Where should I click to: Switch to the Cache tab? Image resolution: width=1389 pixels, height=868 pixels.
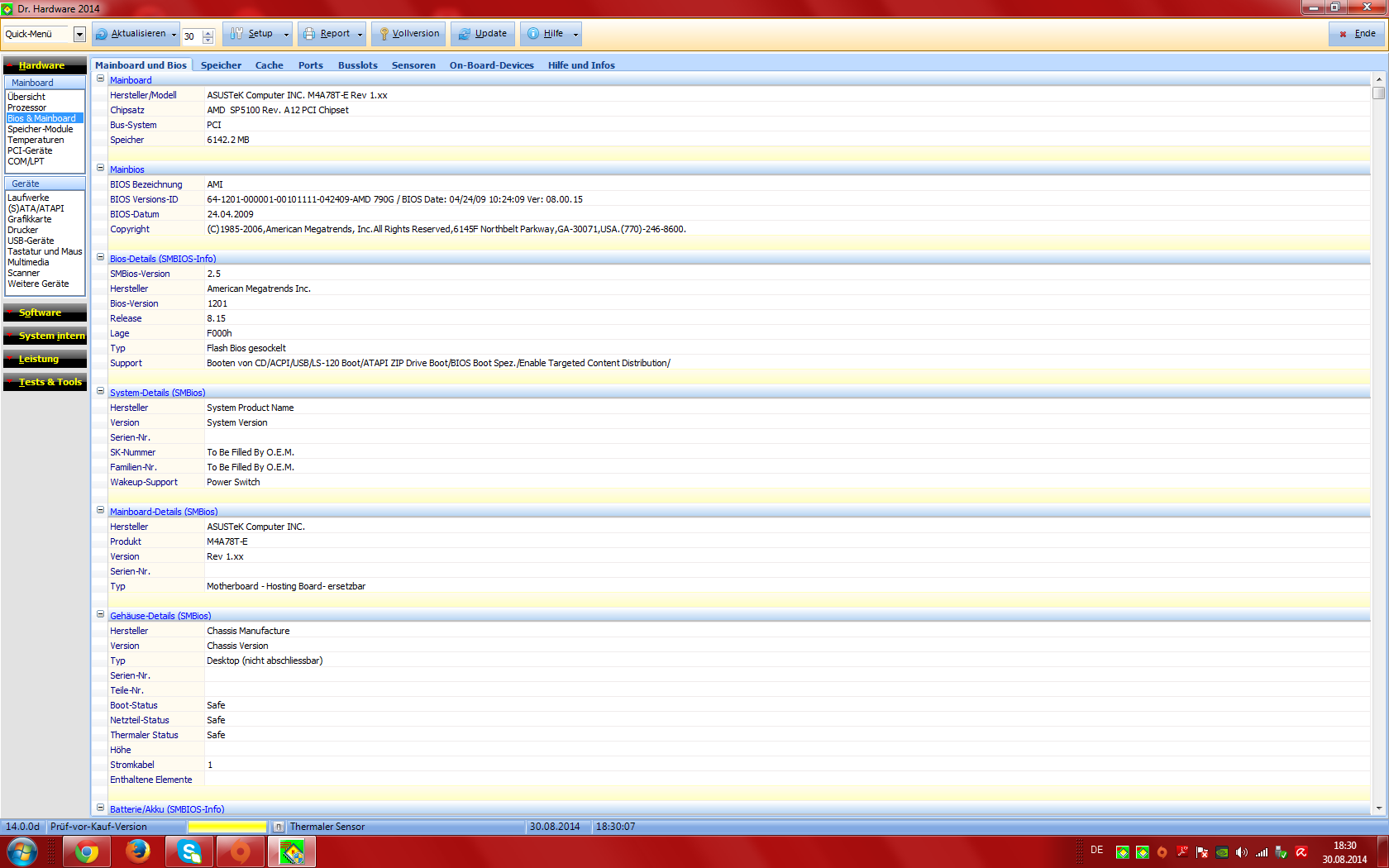pyautogui.click(x=269, y=65)
